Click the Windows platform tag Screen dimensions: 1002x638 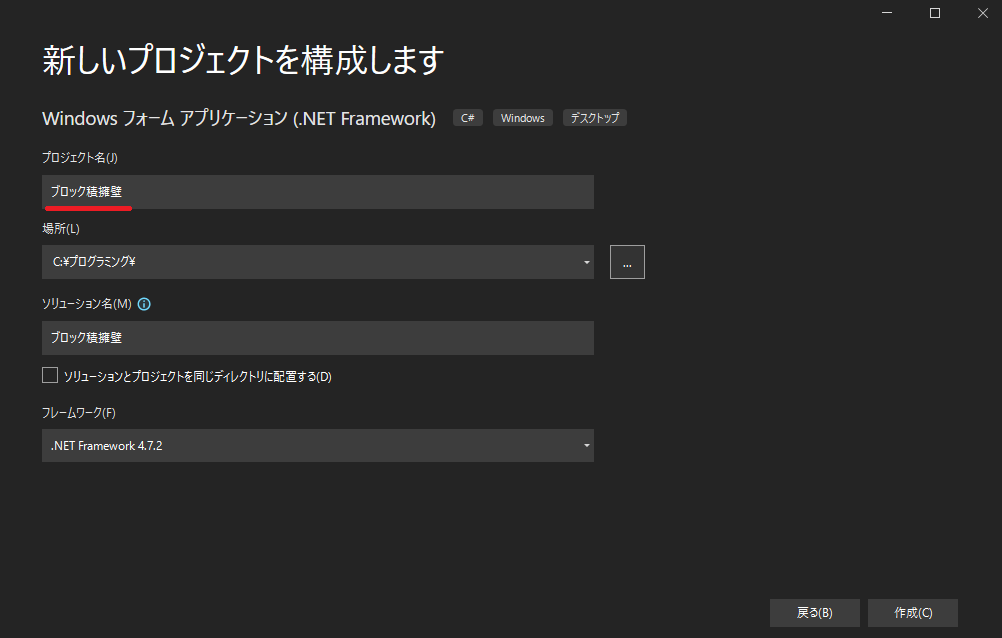coord(523,118)
